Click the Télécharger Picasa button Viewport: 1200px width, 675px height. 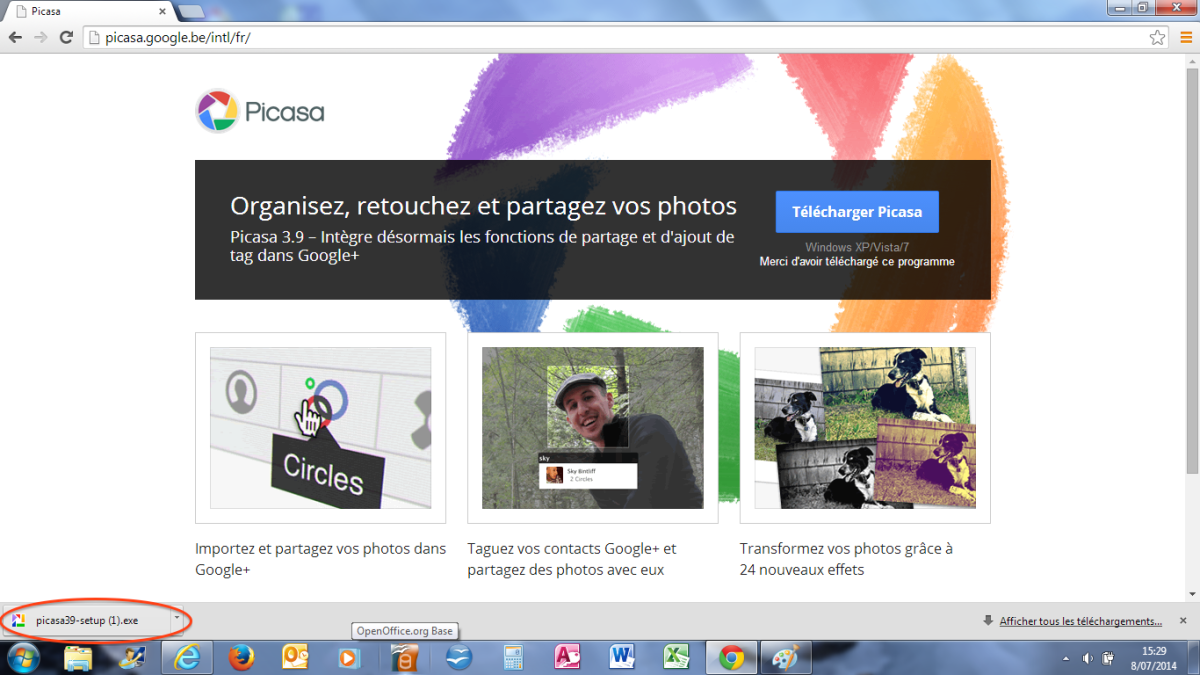pos(857,212)
